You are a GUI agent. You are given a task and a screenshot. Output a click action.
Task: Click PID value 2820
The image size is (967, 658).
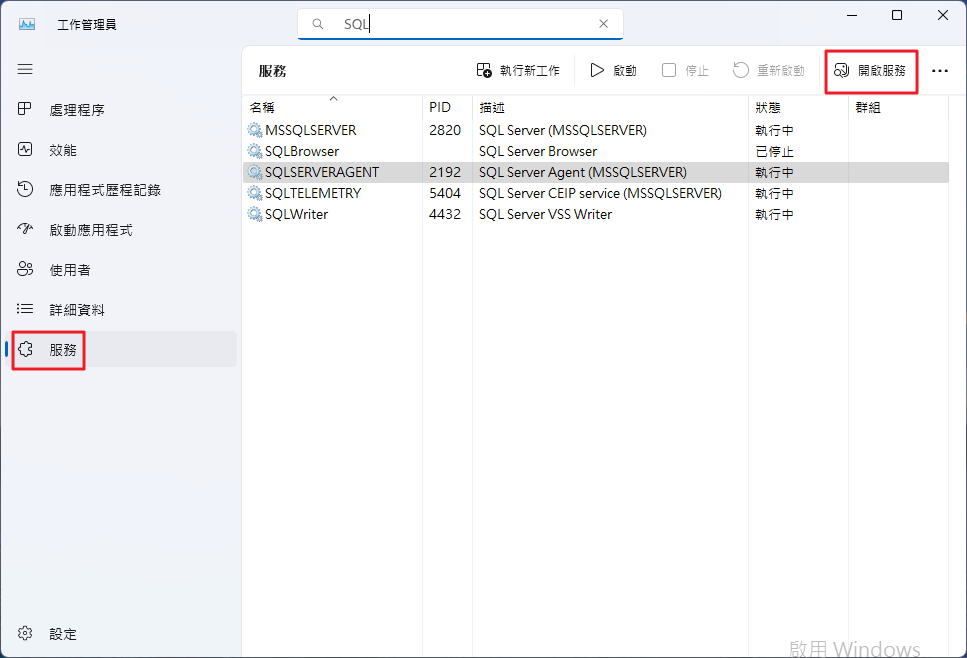445,130
